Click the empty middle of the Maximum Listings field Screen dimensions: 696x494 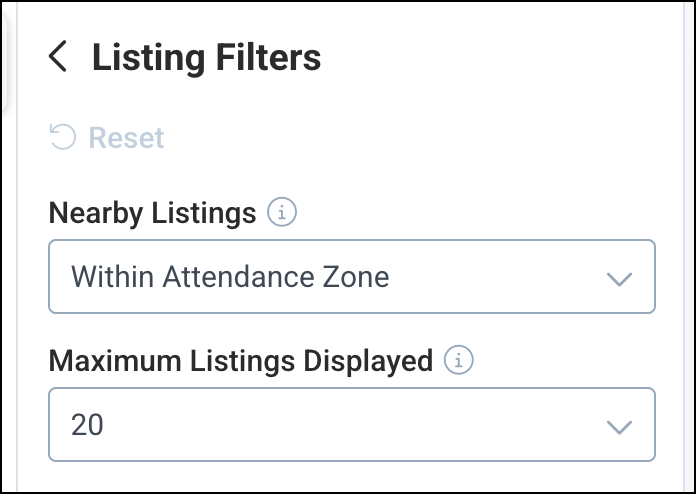350,425
